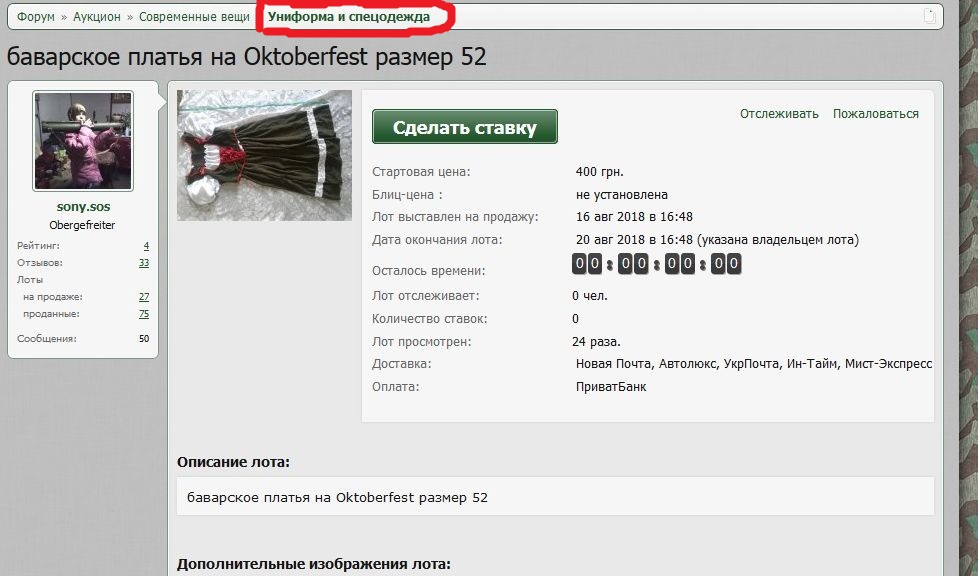Click the lot title heading

click(x=246, y=57)
